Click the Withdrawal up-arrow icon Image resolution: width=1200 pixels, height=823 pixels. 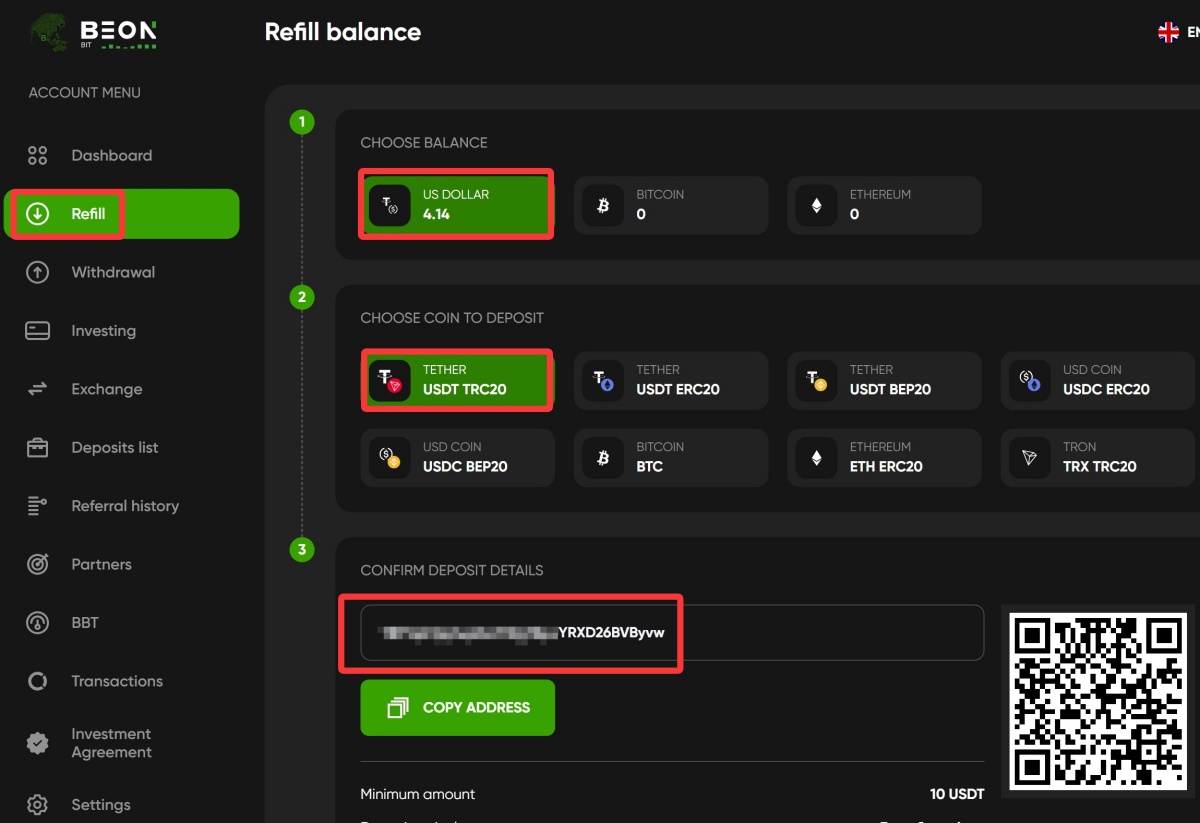coord(38,272)
